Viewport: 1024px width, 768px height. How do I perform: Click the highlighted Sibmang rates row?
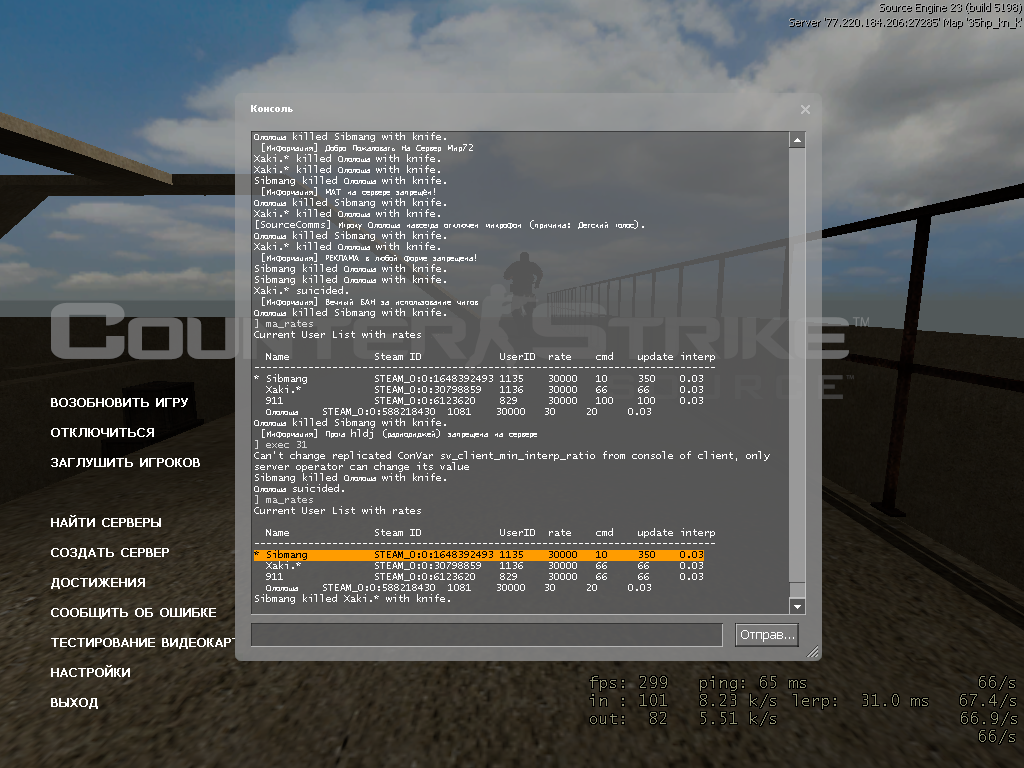click(x=479, y=554)
